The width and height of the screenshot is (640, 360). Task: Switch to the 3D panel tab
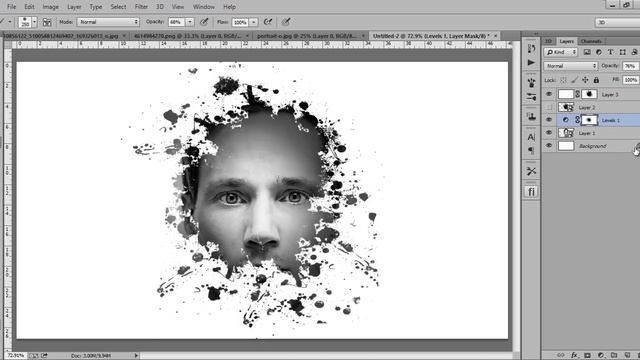(549, 41)
